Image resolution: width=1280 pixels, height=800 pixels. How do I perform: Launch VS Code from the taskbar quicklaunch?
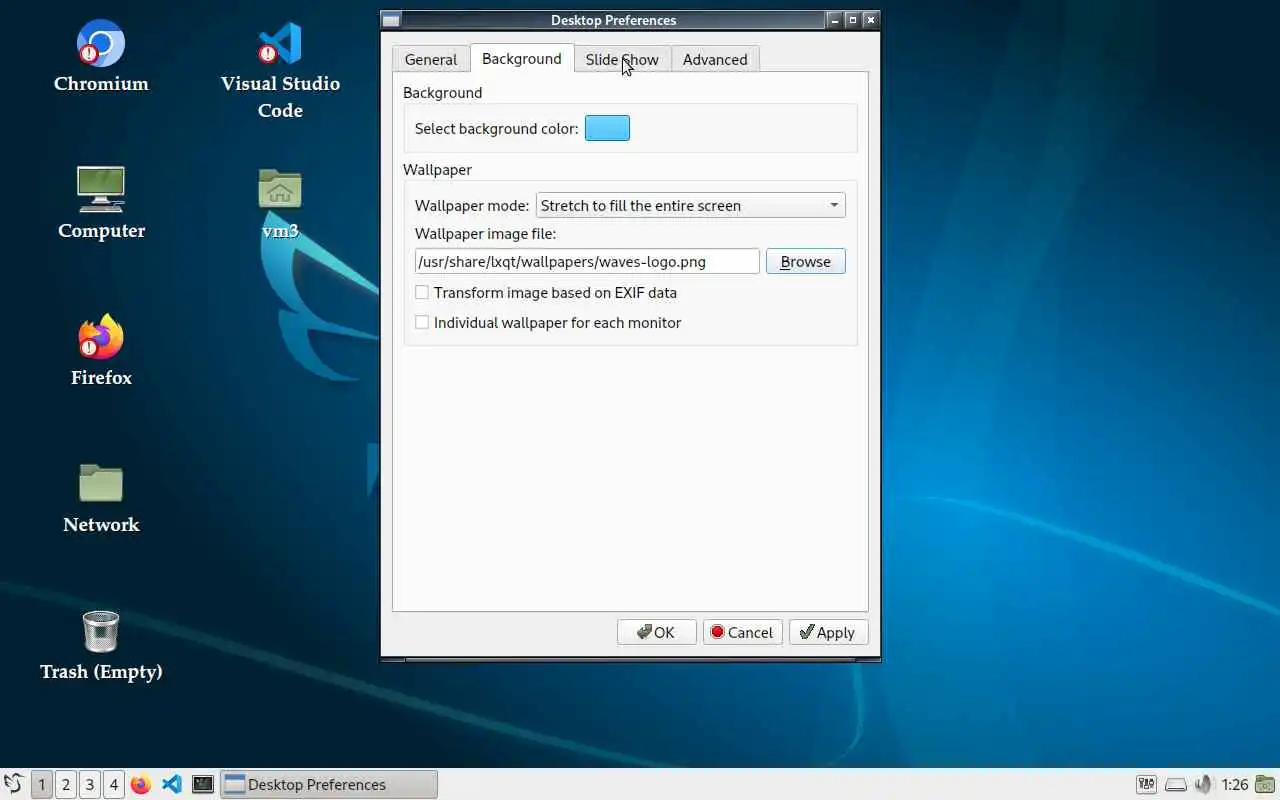pos(172,784)
